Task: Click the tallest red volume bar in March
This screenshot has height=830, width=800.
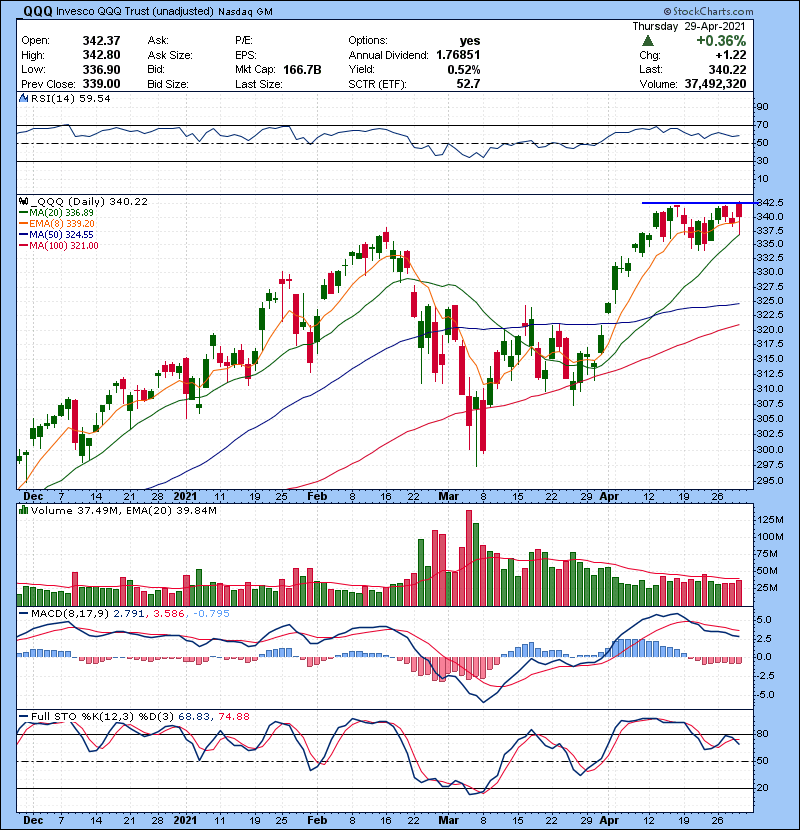Action: coord(469,558)
